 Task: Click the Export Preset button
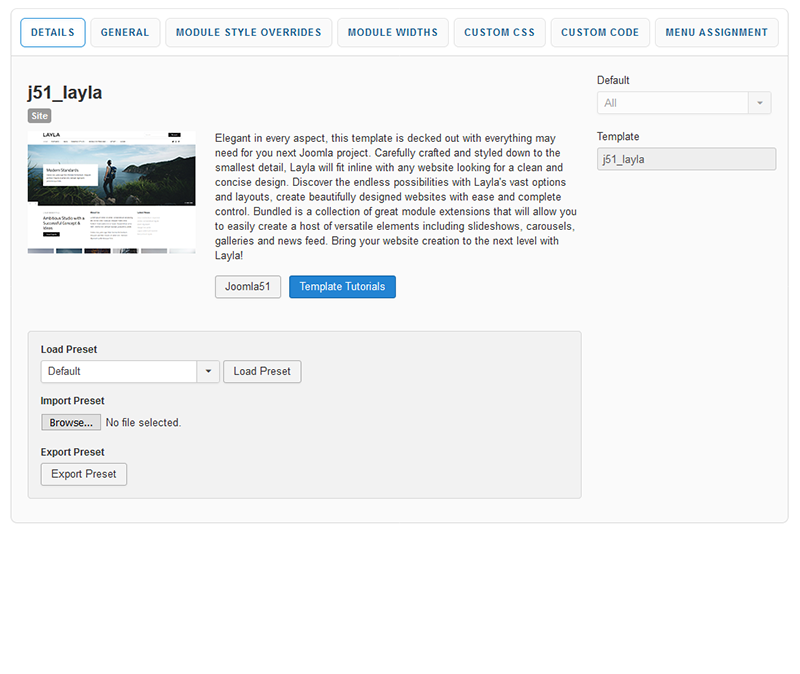pyautogui.click(x=84, y=474)
